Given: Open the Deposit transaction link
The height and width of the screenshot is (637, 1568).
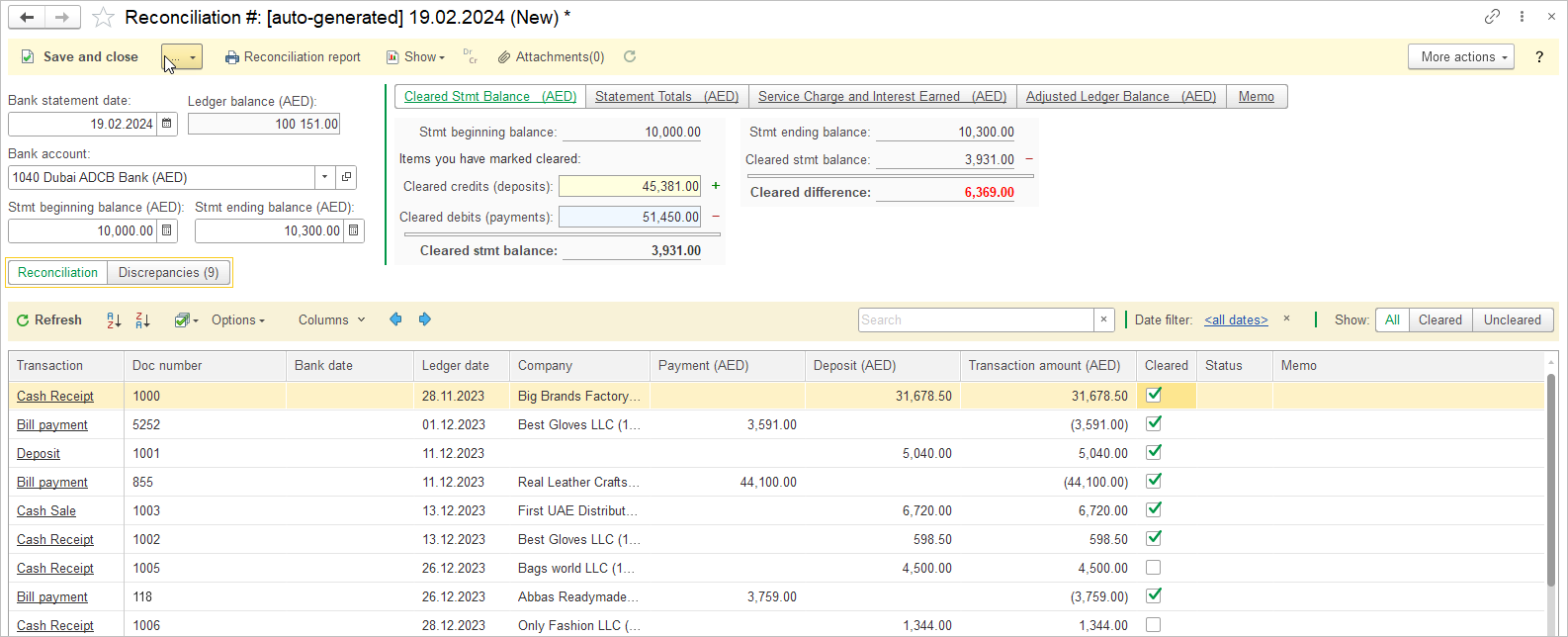Looking at the screenshot, I should 39,453.
